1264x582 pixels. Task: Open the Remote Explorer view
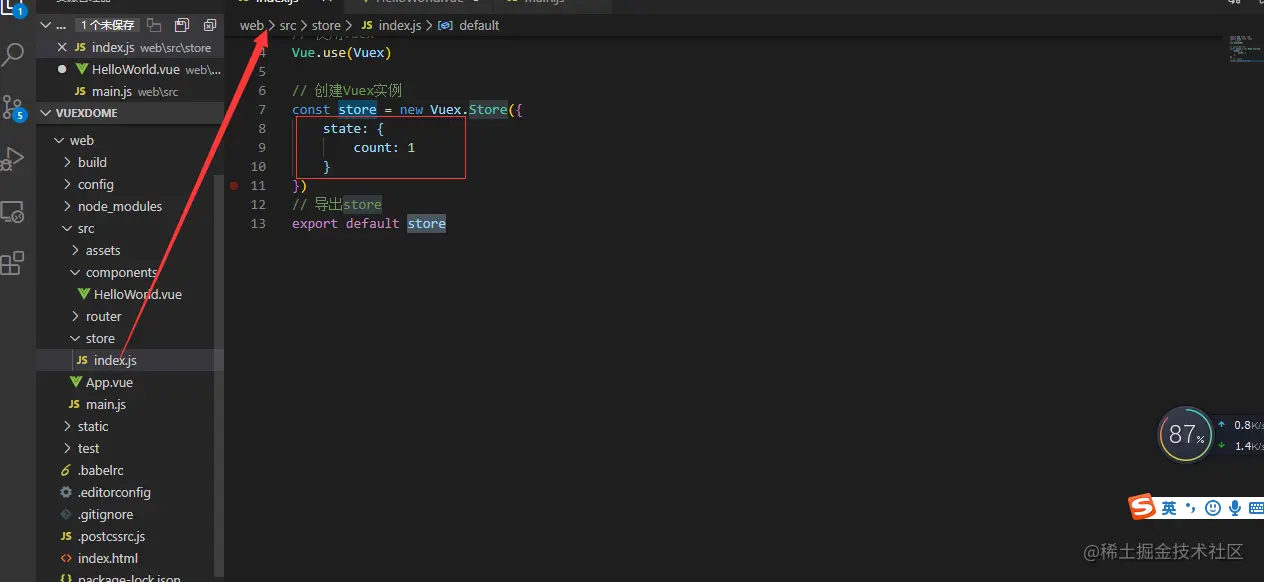point(13,211)
